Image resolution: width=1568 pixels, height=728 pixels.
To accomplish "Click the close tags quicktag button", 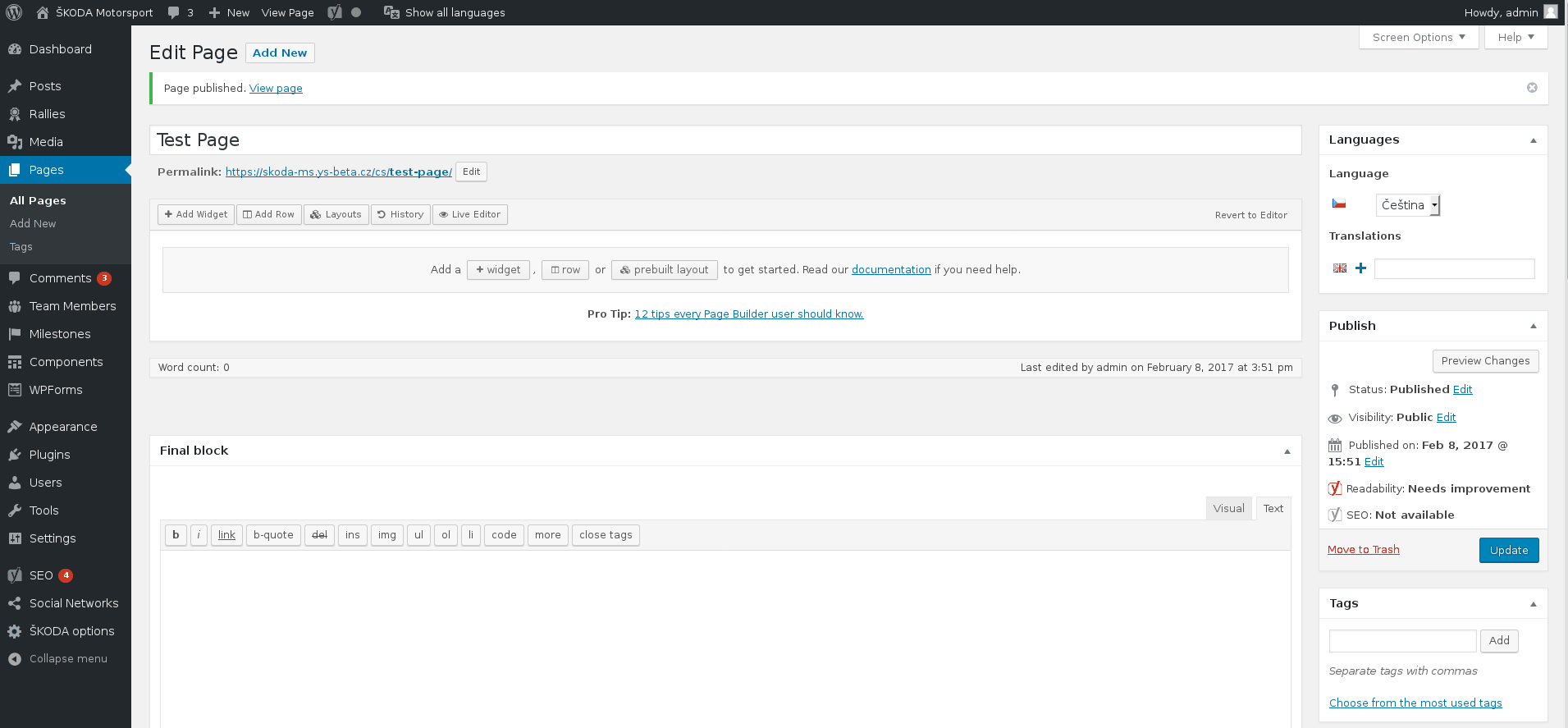I will click(606, 535).
